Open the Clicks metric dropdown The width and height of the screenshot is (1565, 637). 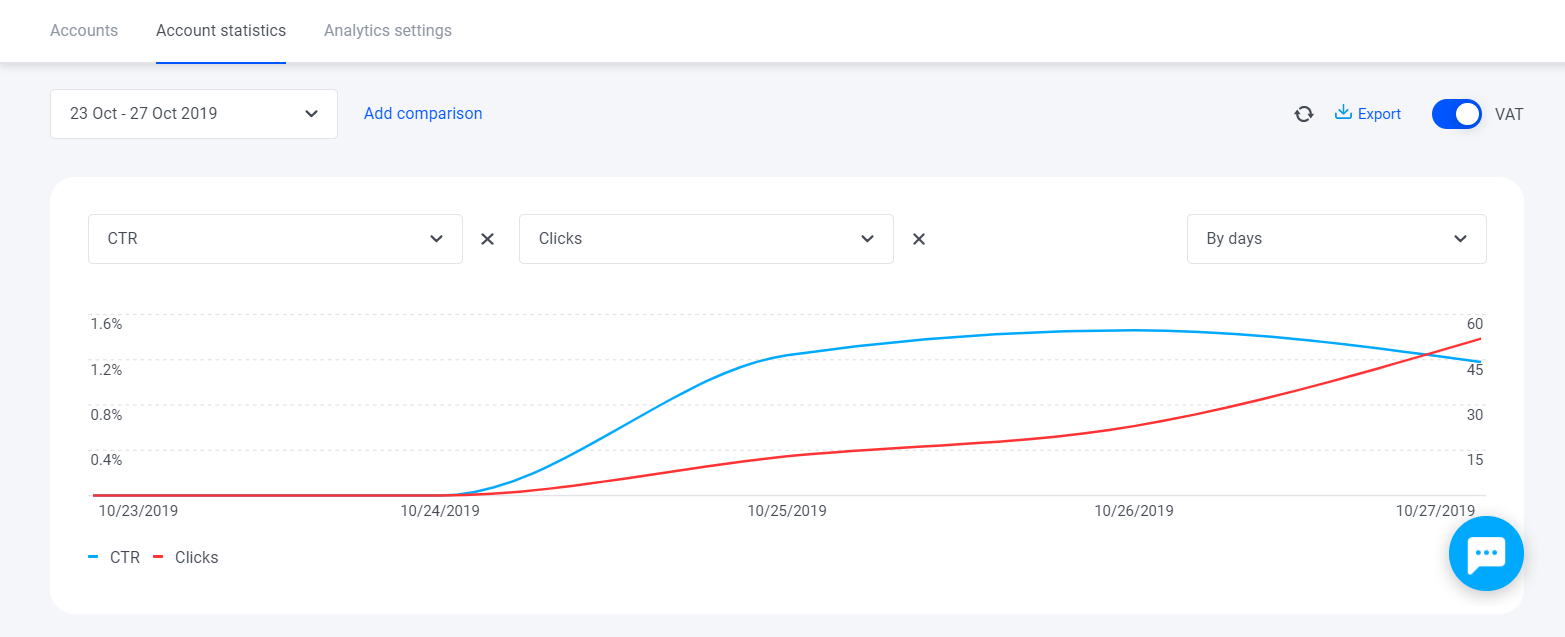tap(706, 239)
